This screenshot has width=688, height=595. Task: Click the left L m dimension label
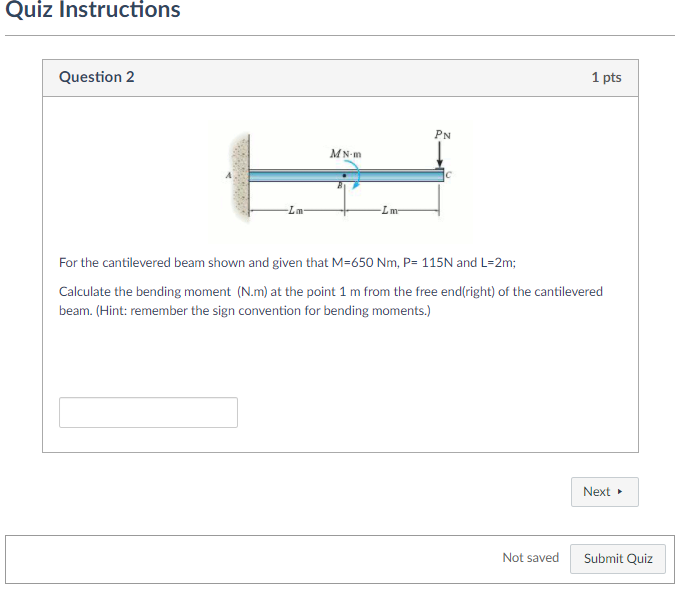[296, 211]
